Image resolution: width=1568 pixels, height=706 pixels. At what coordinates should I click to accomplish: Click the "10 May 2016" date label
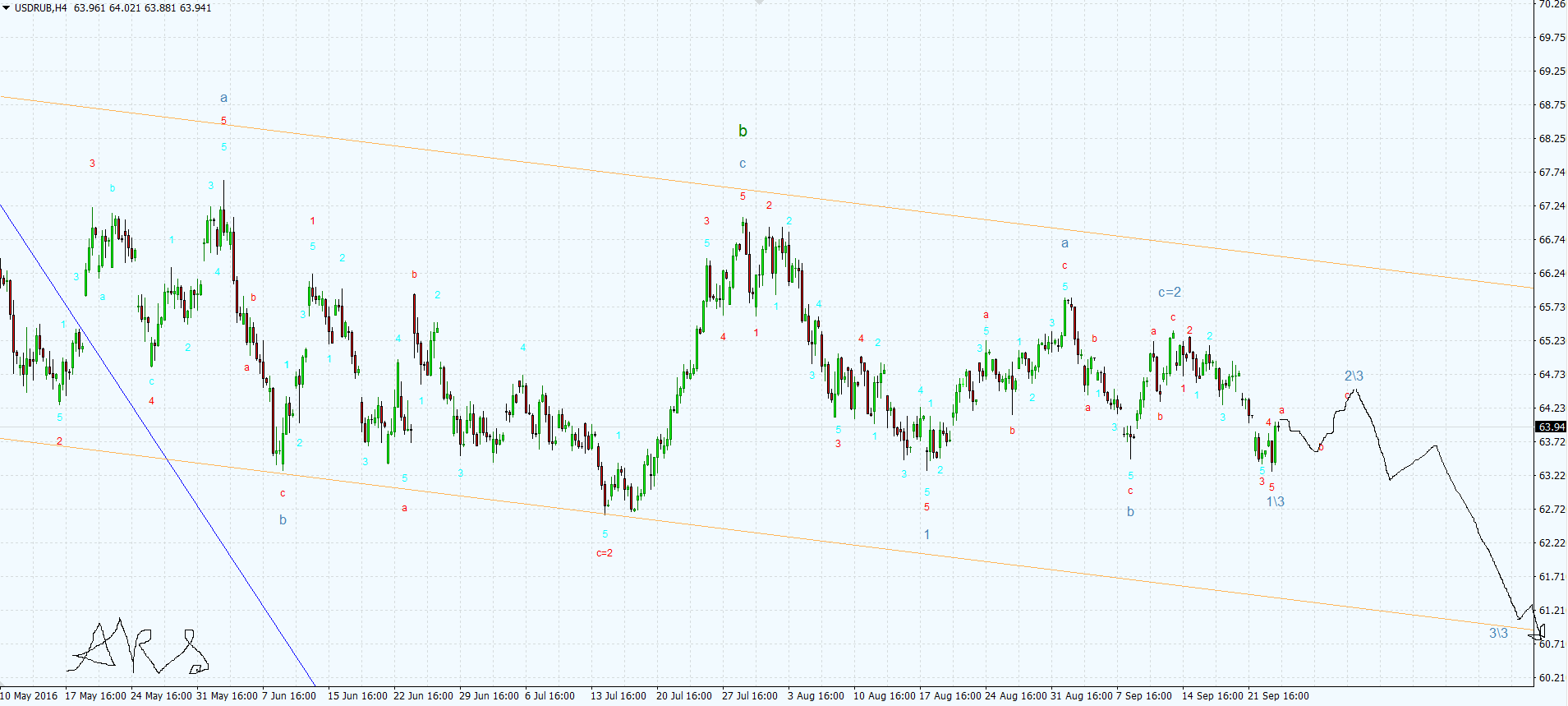(x=29, y=695)
